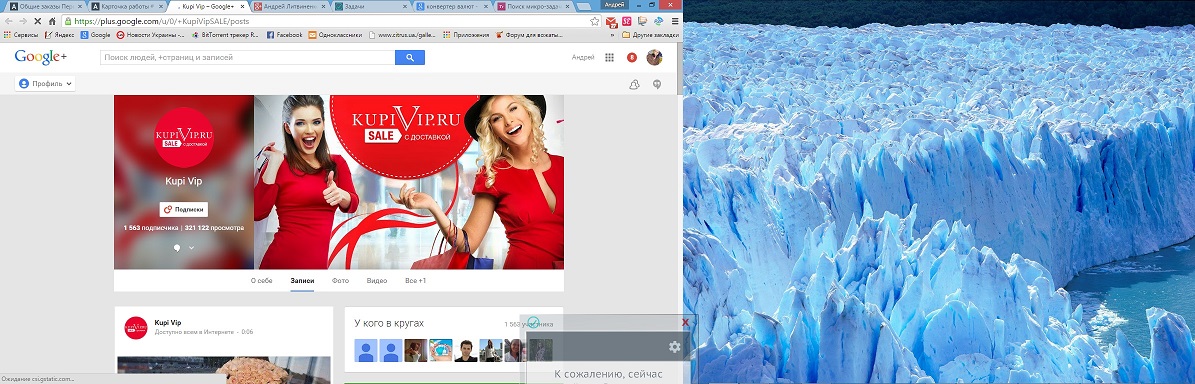Switch to the О себе tab
The width and height of the screenshot is (1195, 384).
tap(261, 280)
